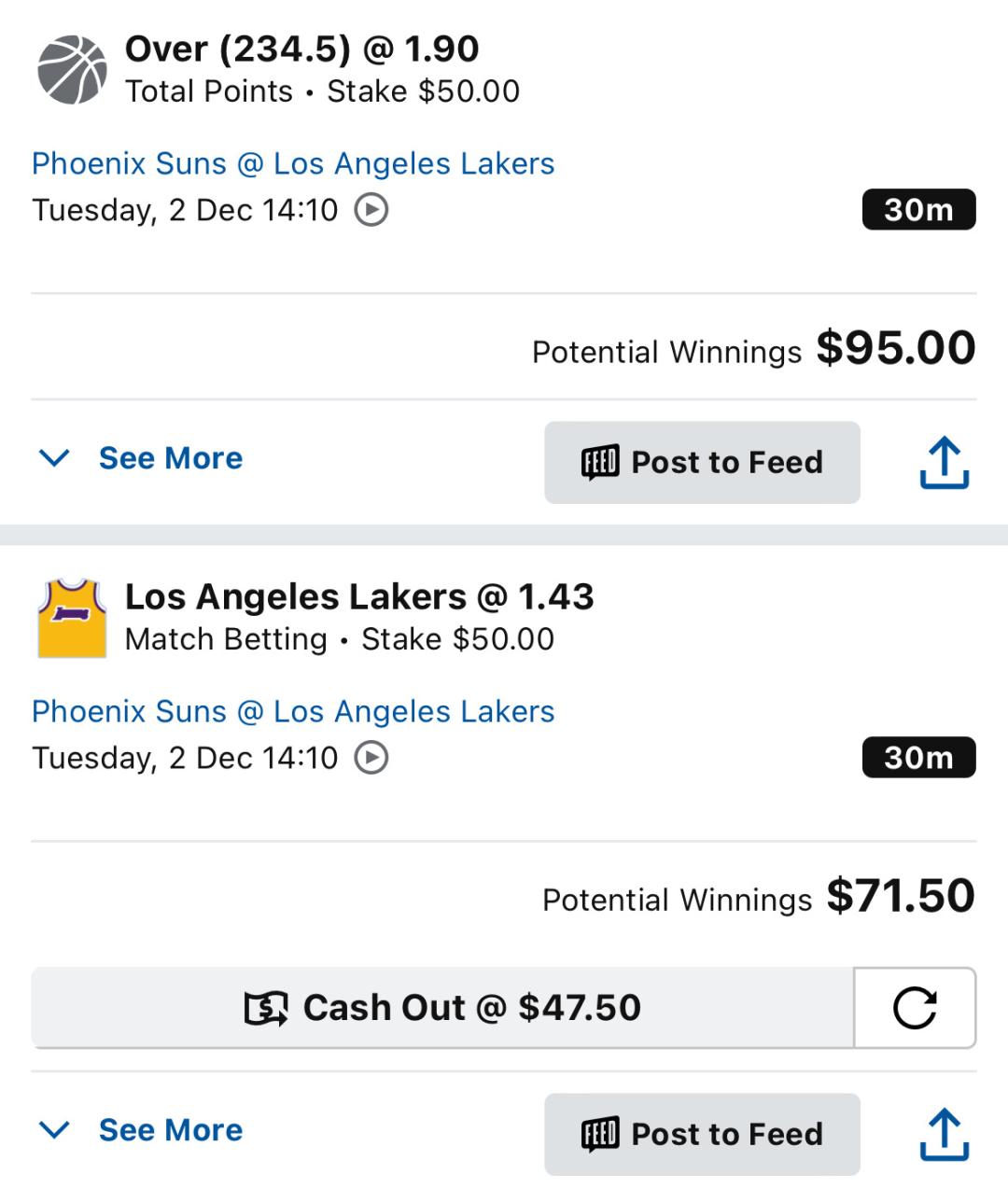Image resolution: width=1008 pixels, height=1188 pixels.
Task: Click the 30m badge on the Total Points bet
Action: pos(918,210)
